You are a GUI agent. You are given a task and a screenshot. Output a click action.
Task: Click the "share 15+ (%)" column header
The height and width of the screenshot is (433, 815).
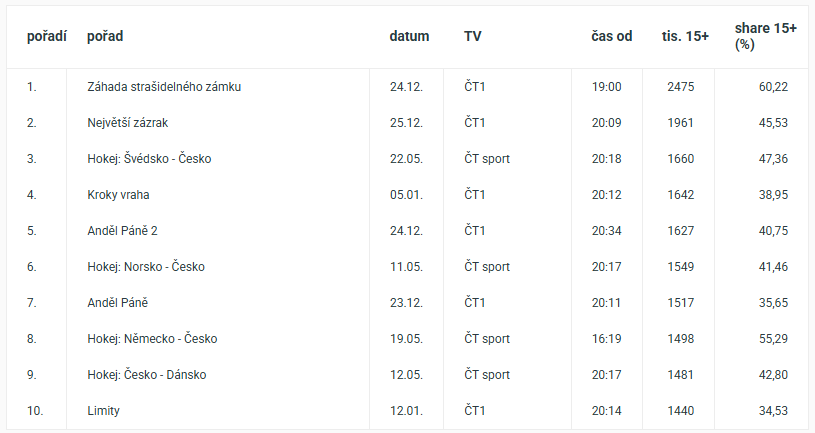point(765,36)
